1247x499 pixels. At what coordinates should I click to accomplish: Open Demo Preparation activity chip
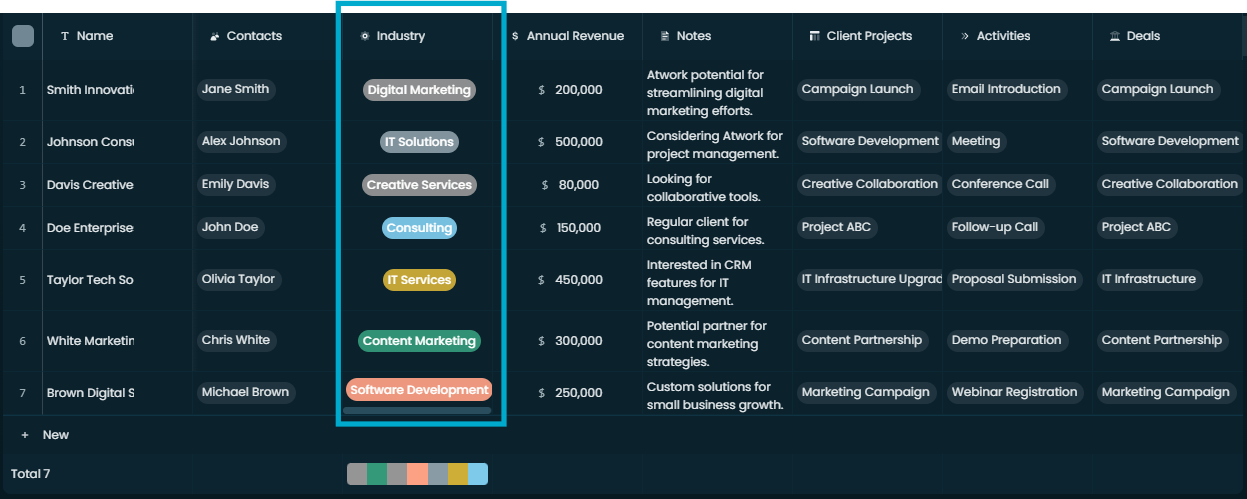pos(1006,340)
